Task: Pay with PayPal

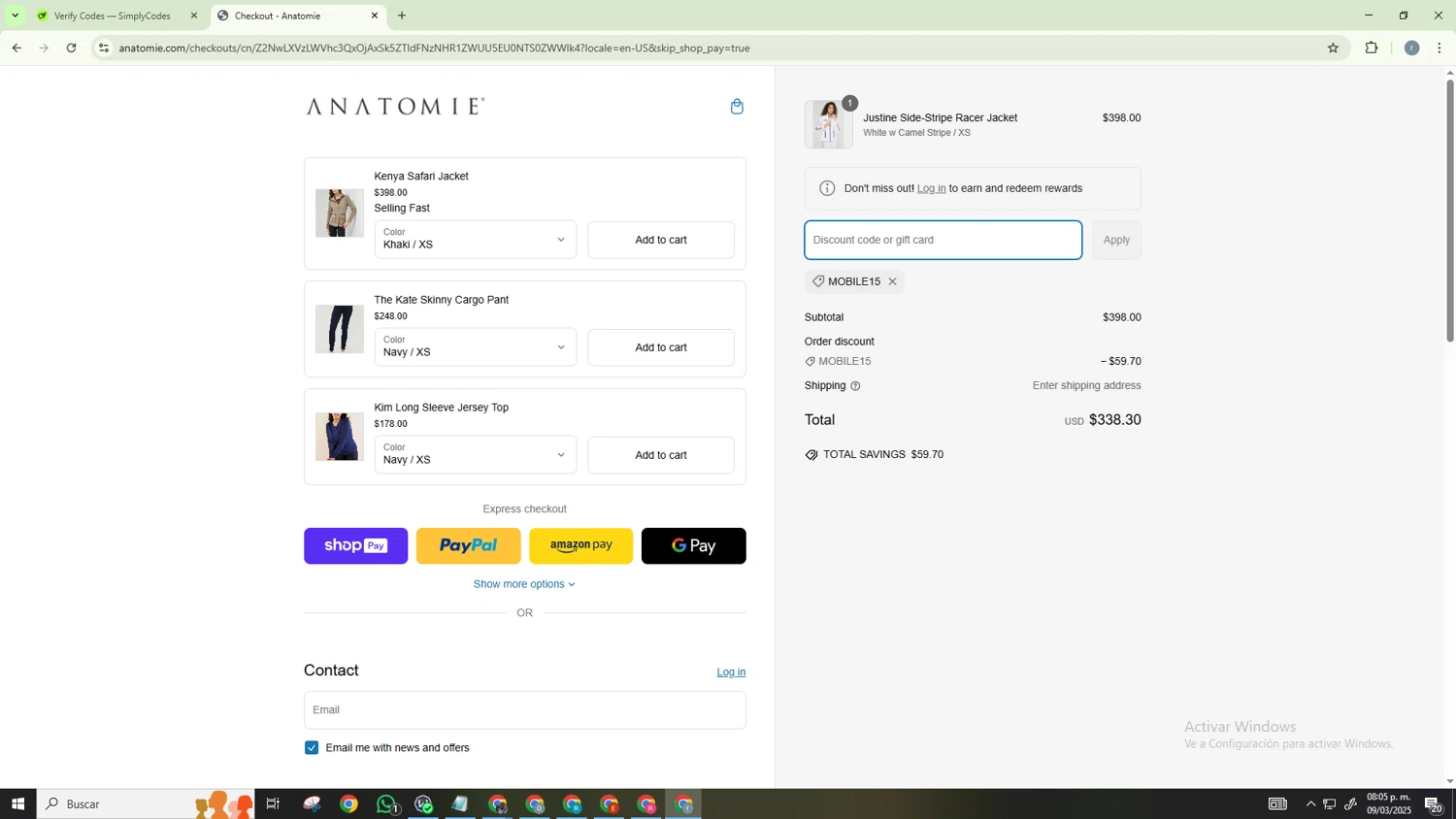Action: 469,546
